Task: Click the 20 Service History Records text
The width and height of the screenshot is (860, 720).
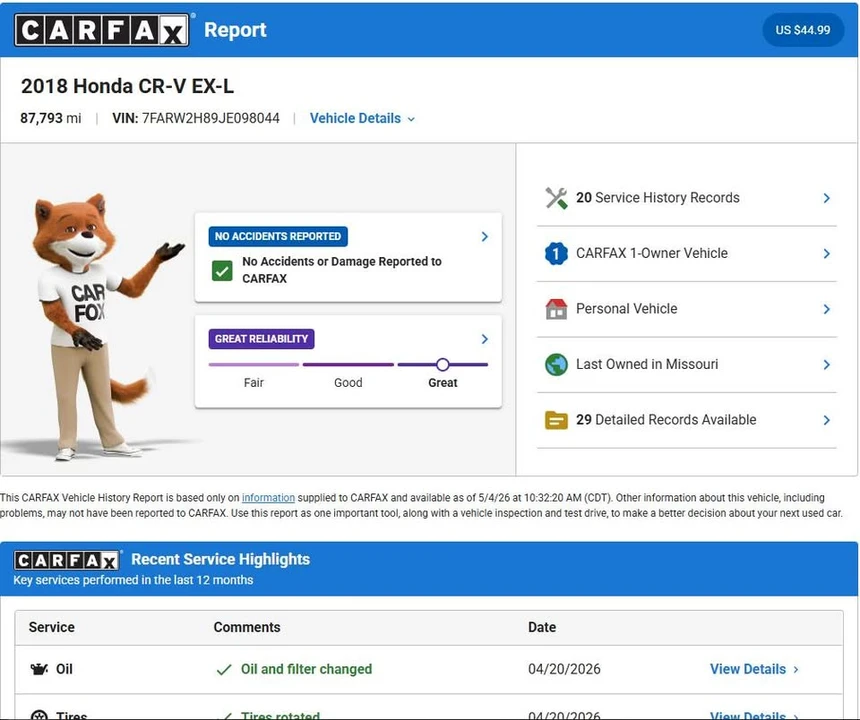Action: point(658,198)
